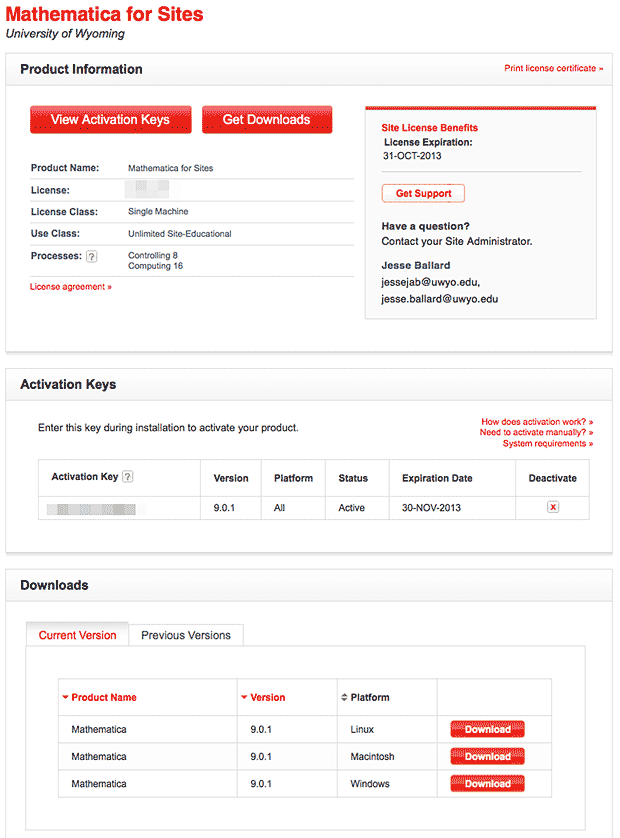
Task: Click University of Wyoming subtitle
Action: pos(65,34)
